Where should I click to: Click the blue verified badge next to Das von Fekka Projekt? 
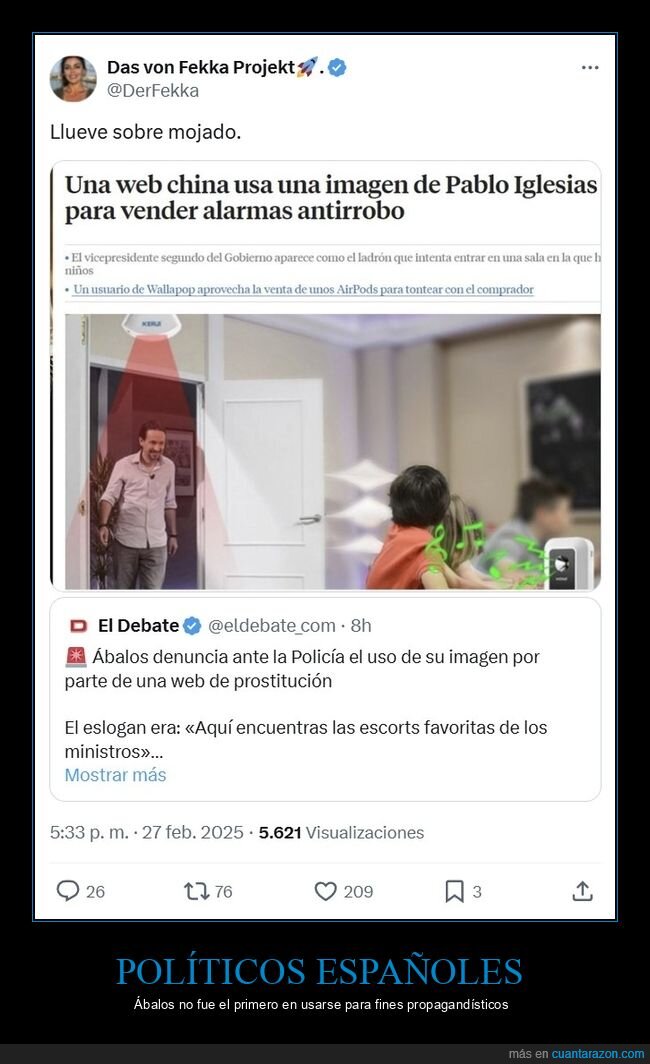337,67
